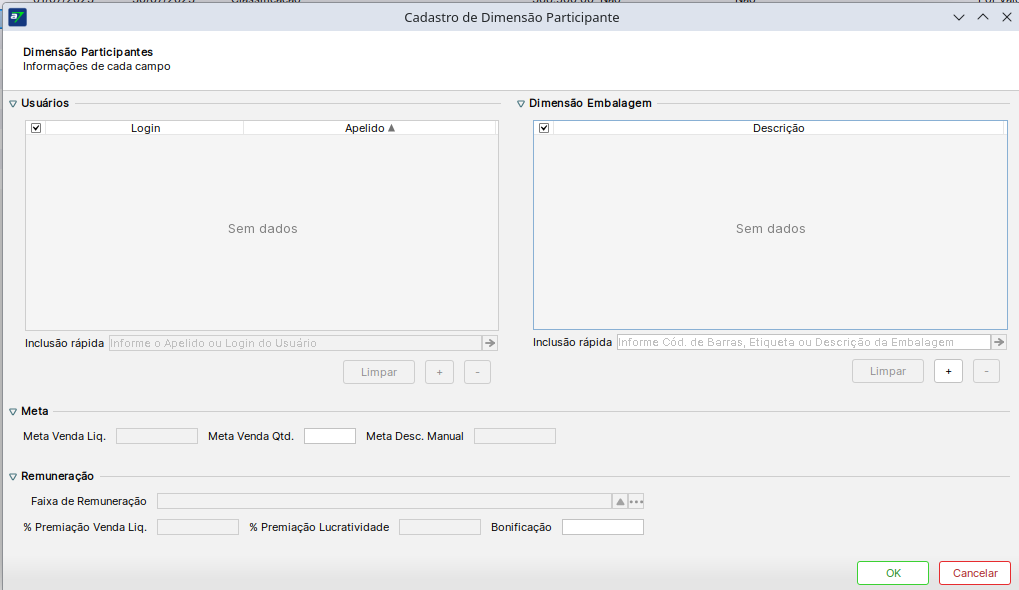This screenshot has height=590, width=1019.
Task: Open Faixa de Remuneração dropdown arrow
Action: pyautogui.click(x=619, y=501)
